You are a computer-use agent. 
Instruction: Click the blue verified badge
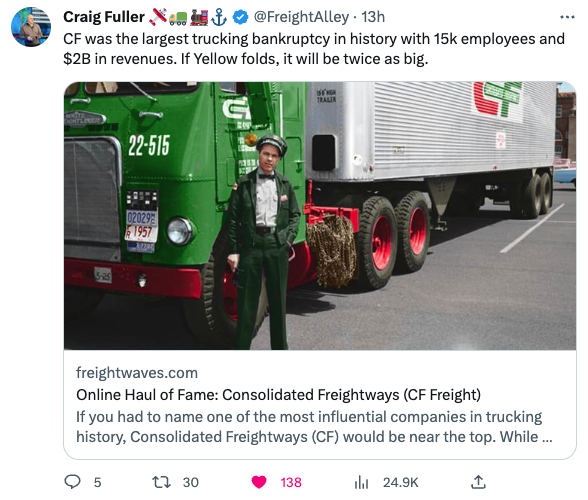pos(240,17)
